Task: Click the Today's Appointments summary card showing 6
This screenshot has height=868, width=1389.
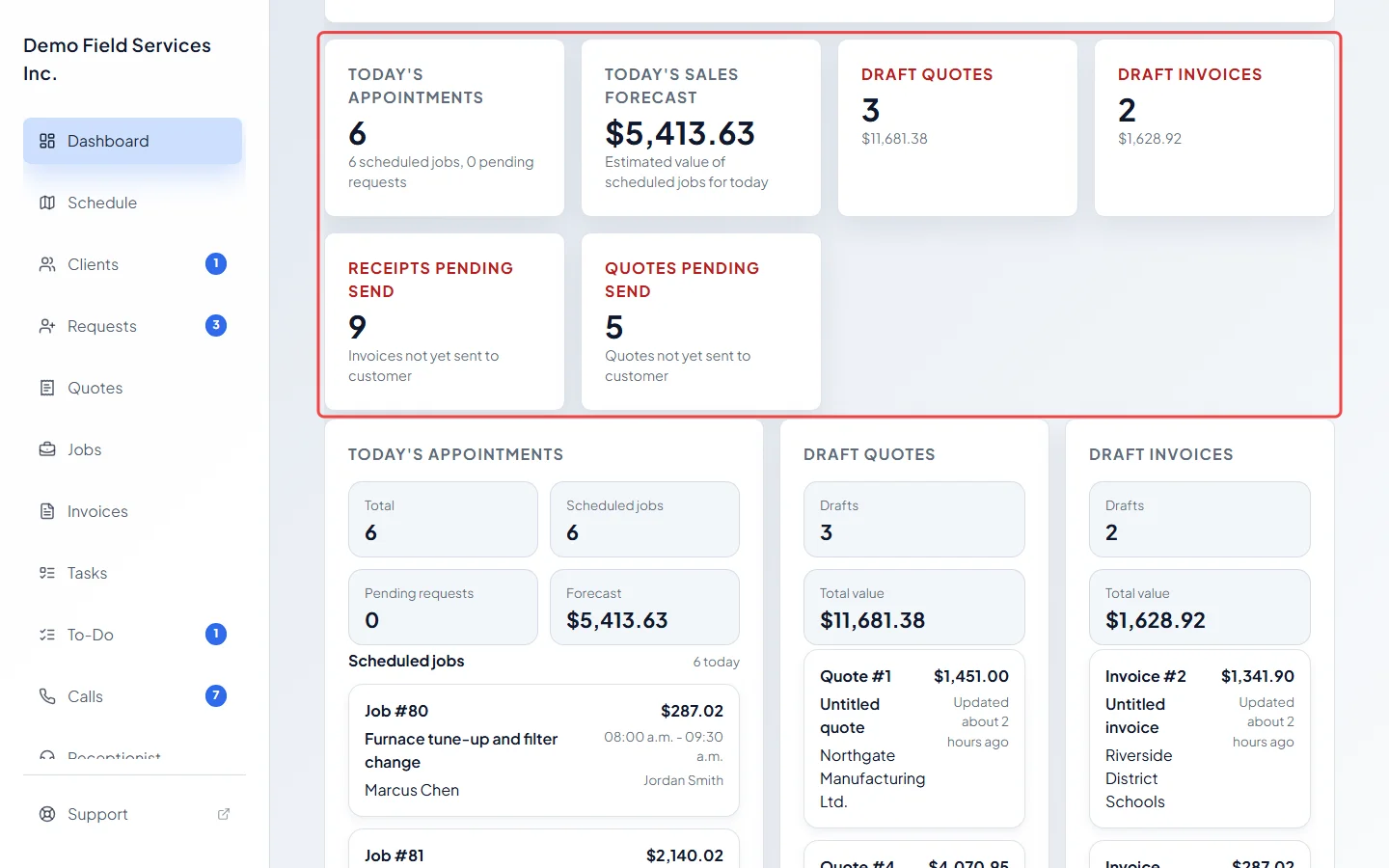Action: [445, 127]
